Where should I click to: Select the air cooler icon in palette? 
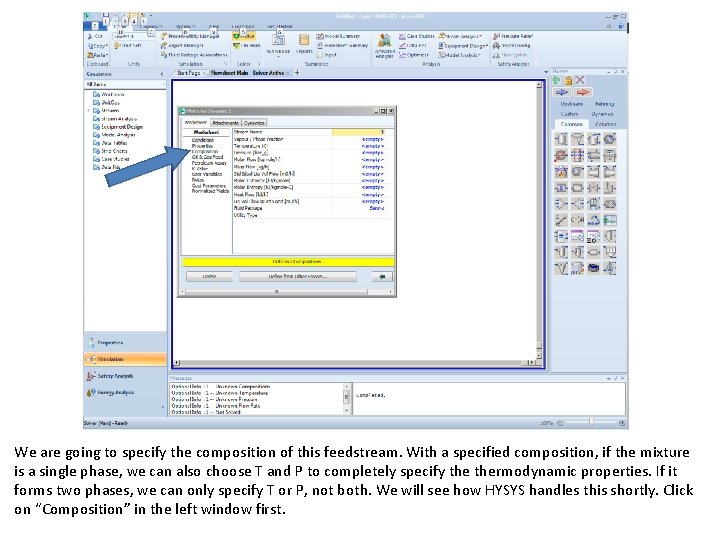610,156
